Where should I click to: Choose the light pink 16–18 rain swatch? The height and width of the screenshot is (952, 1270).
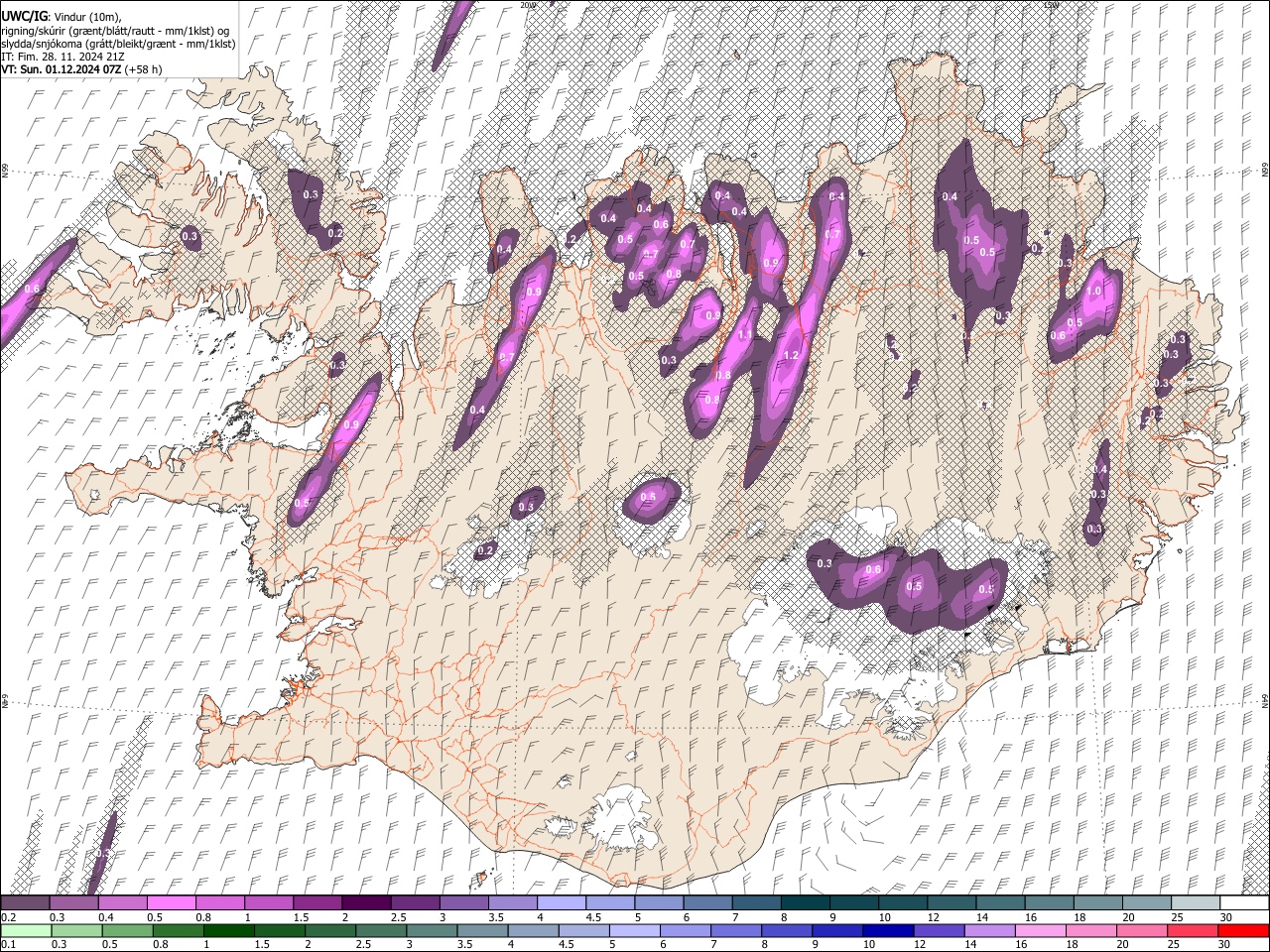coord(1039,931)
